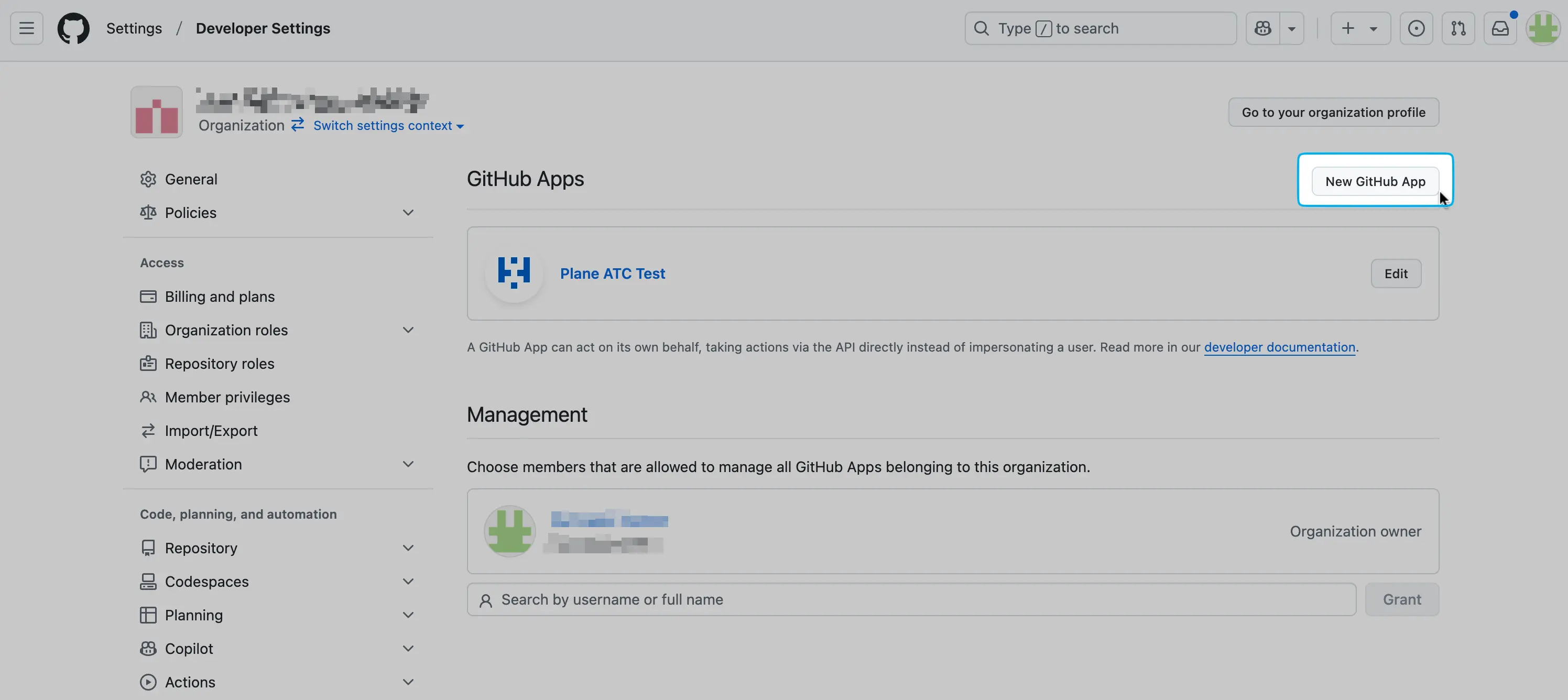Click the New GitHub App button
Image resolution: width=1568 pixels, height=700 pixels.
point(1375,181)
